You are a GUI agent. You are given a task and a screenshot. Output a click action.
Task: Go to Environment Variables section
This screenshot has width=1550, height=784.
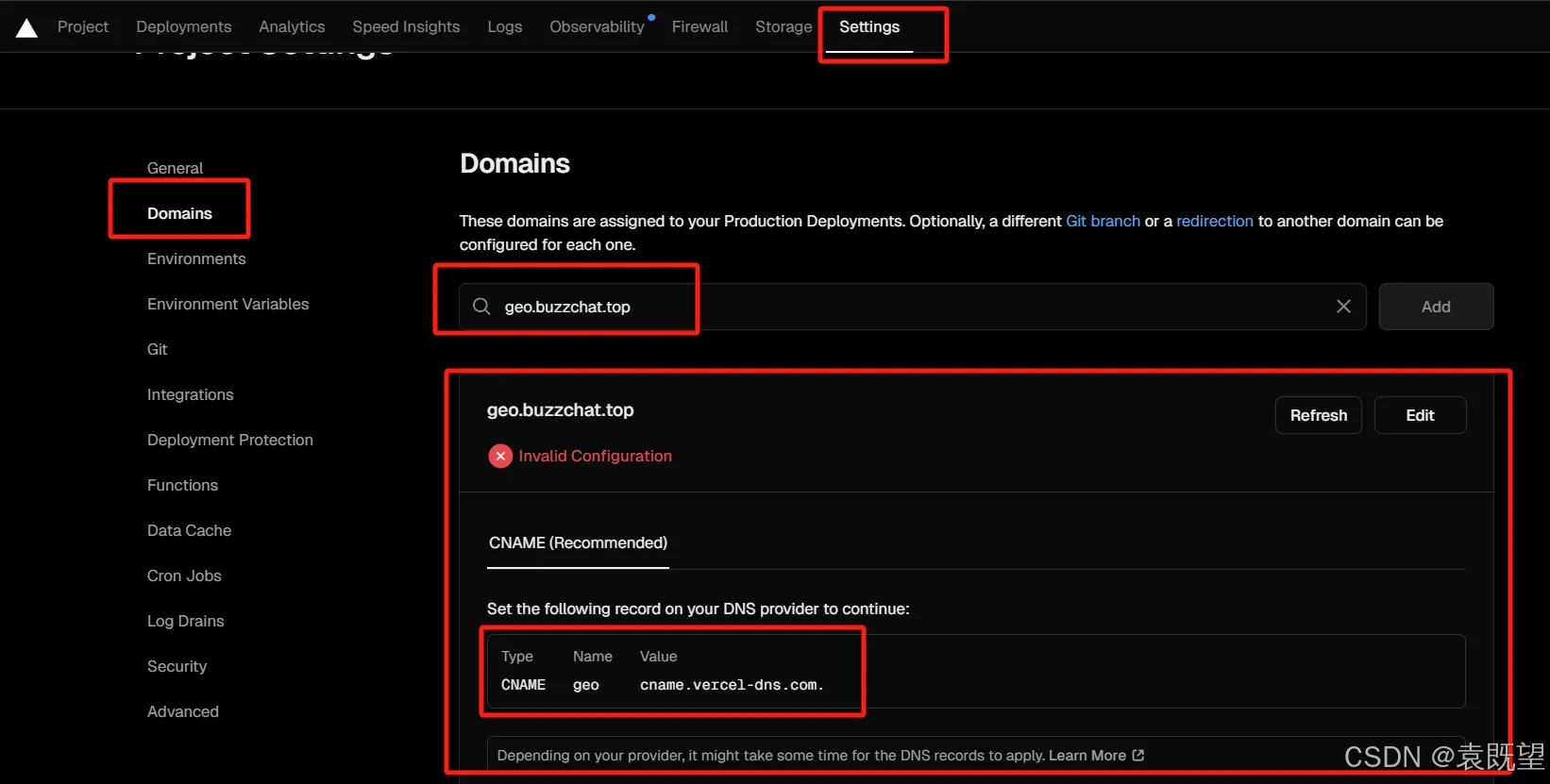228,304
